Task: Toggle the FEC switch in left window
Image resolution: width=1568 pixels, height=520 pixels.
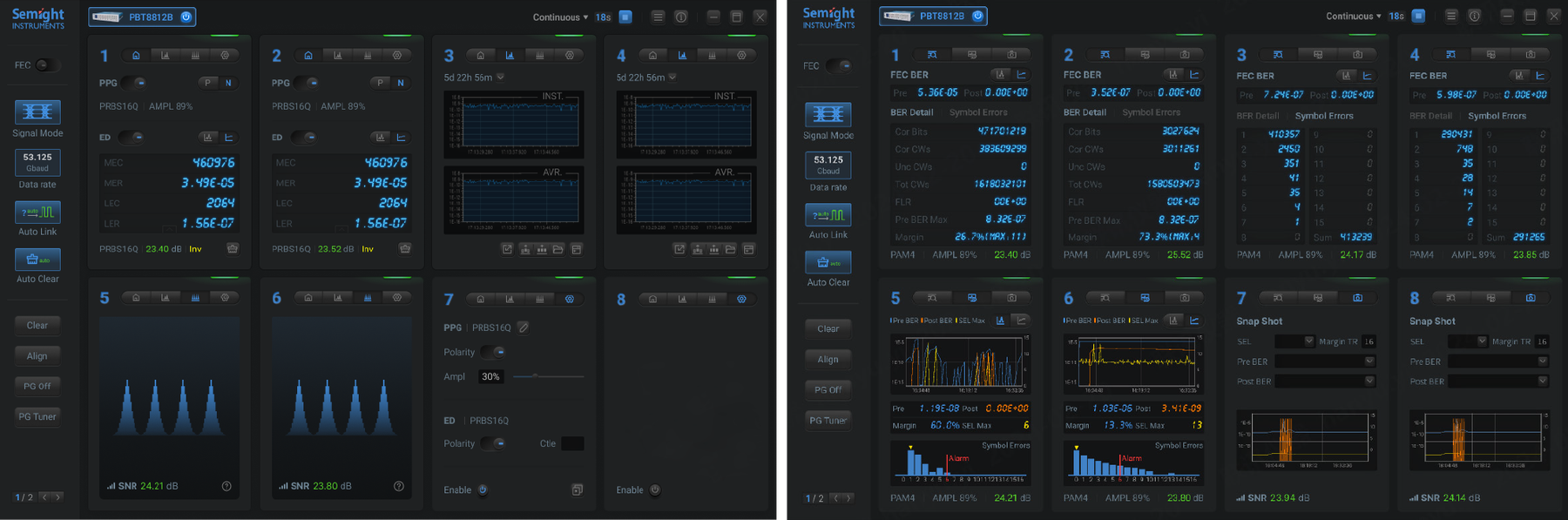Action: [47, 64]
